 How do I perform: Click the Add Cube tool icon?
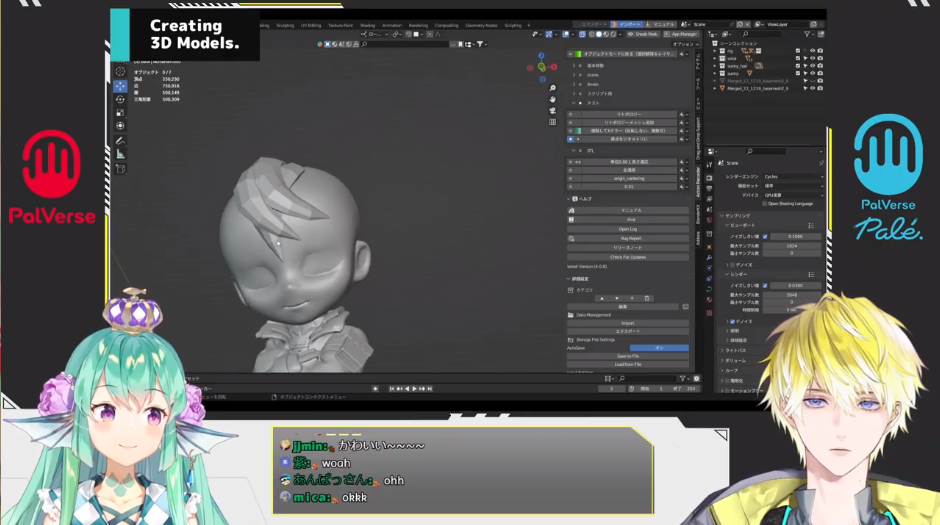(x=120, y=169)
